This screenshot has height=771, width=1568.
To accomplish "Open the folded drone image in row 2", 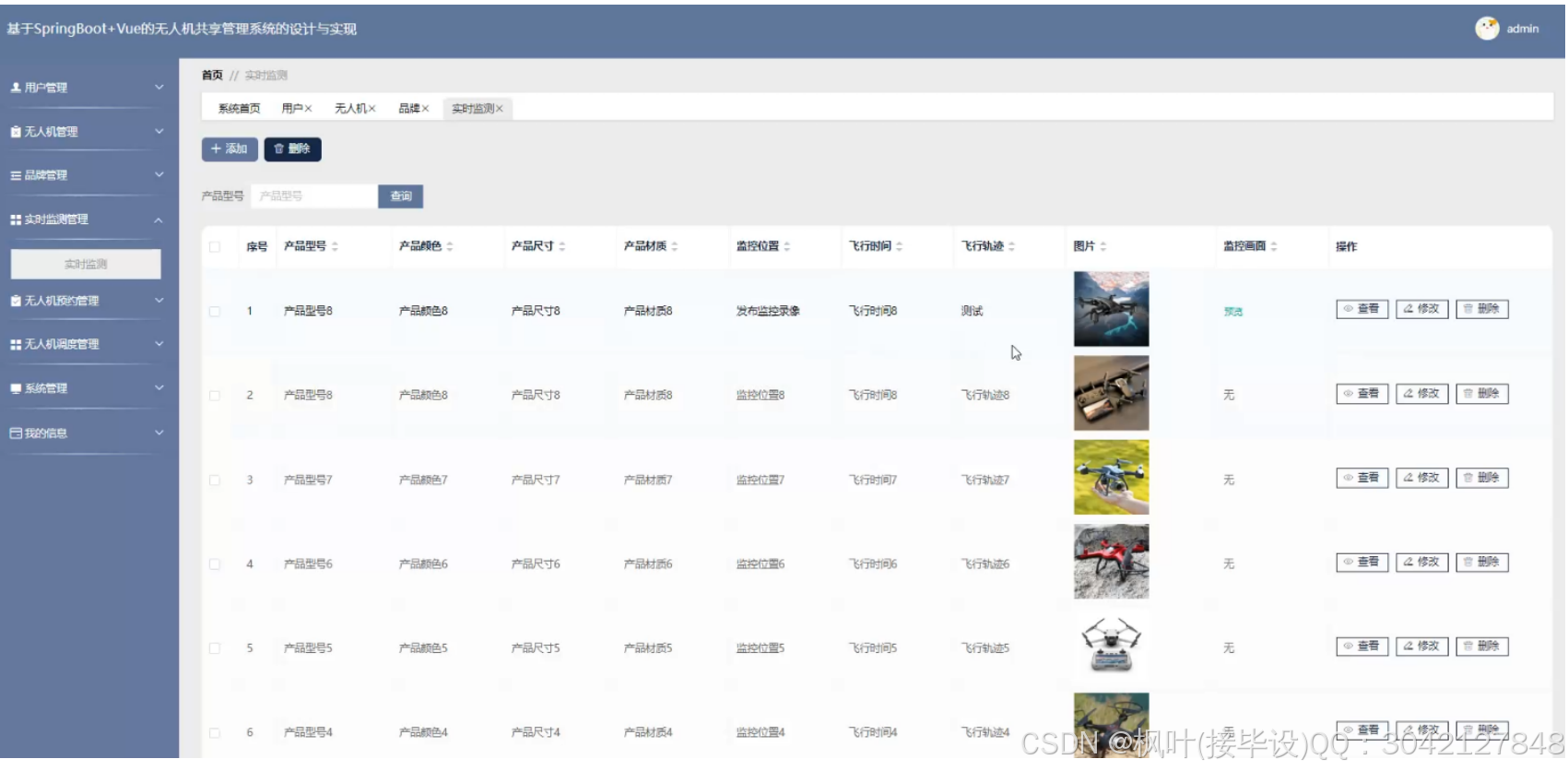I will coord(1111,394).
